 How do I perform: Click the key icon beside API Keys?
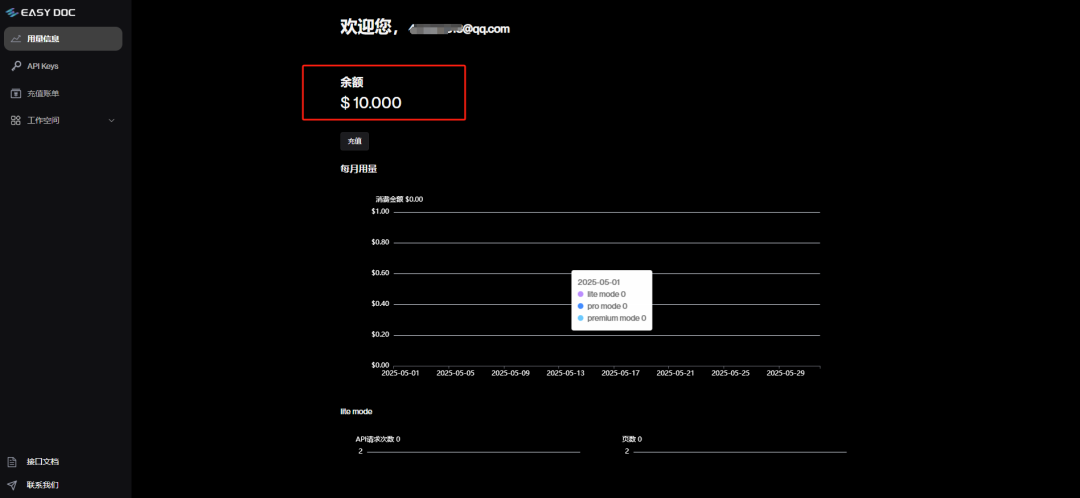pos(16,66)
